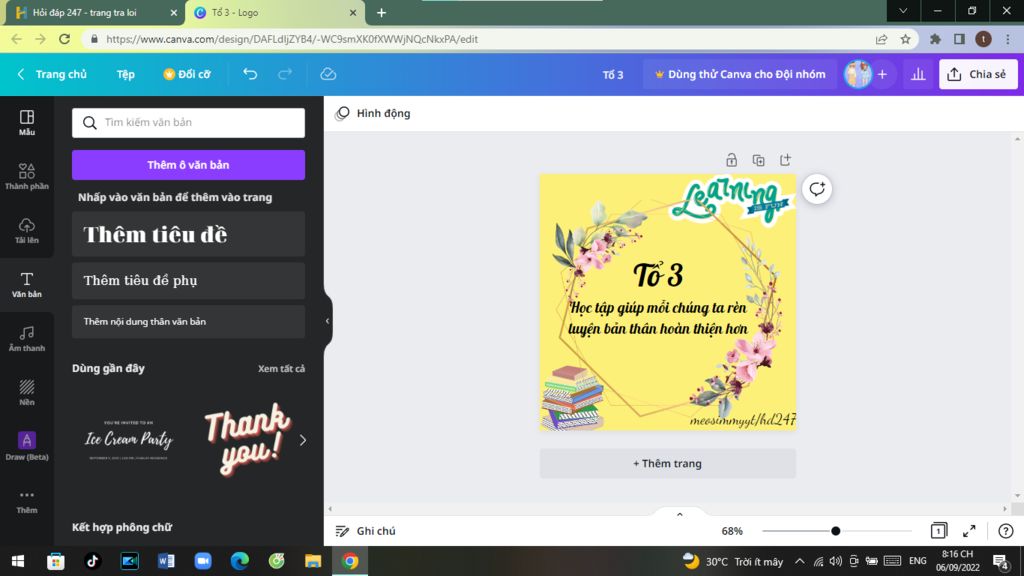Screen dimensions: 1024x576
Task: Select the Learning is fun sticker
Action: [x=731, y=200]
